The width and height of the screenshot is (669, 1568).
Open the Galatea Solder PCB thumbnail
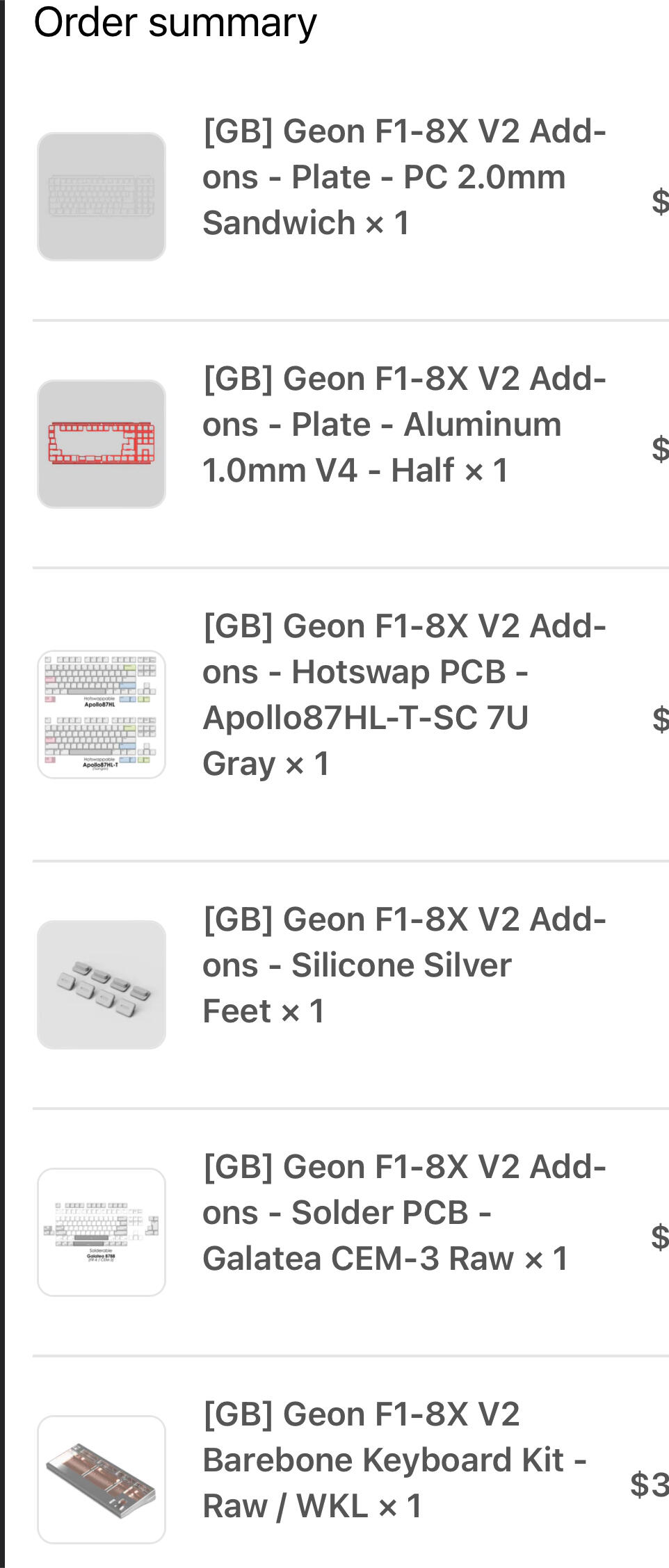click(102, 1232)
